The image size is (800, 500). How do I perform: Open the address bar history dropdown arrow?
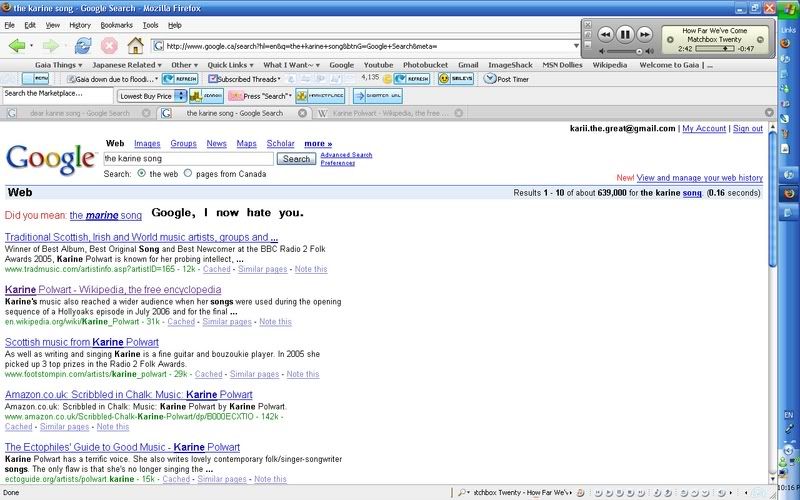coord(576,46)
